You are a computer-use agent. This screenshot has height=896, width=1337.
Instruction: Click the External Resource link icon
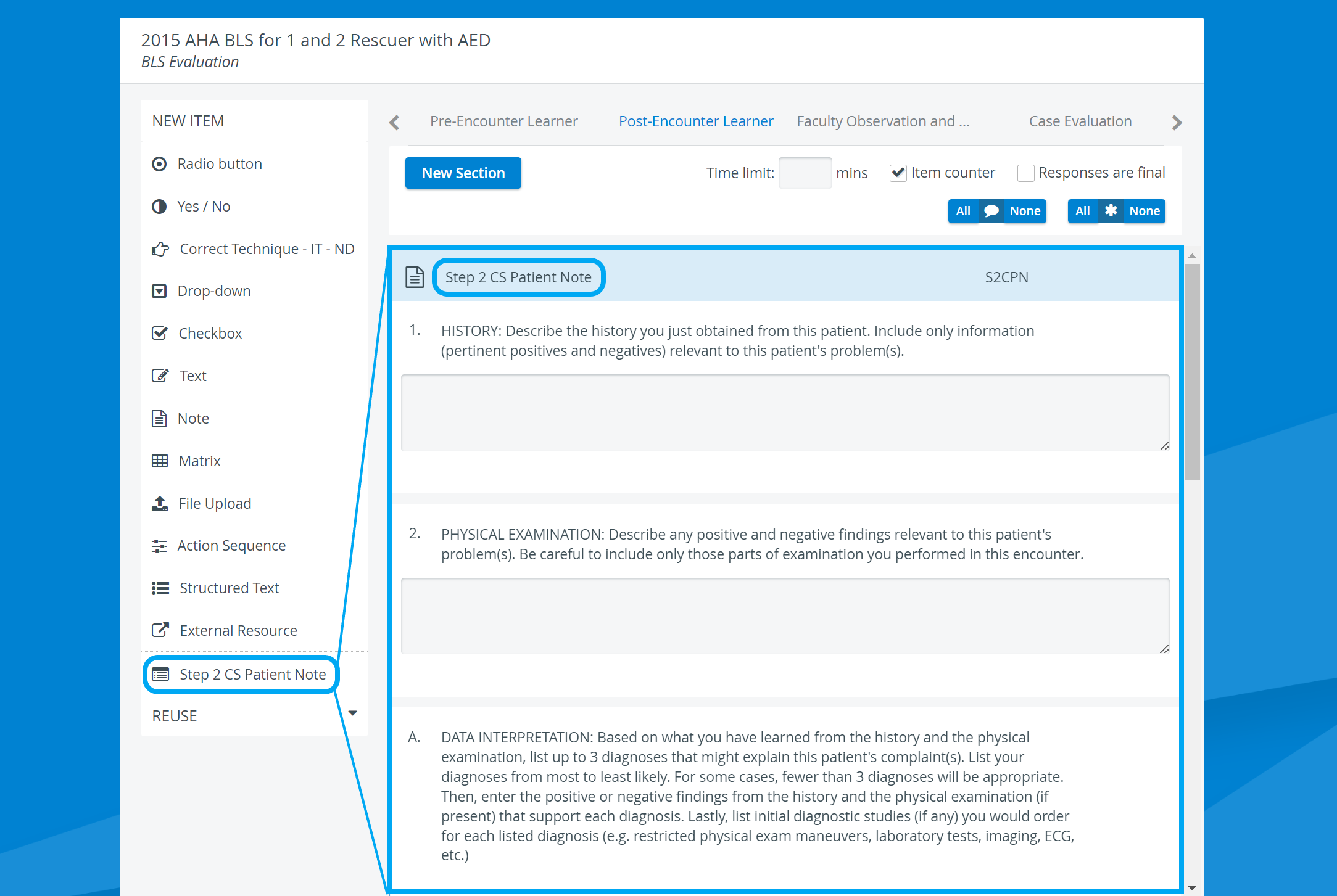pos(160,630)
